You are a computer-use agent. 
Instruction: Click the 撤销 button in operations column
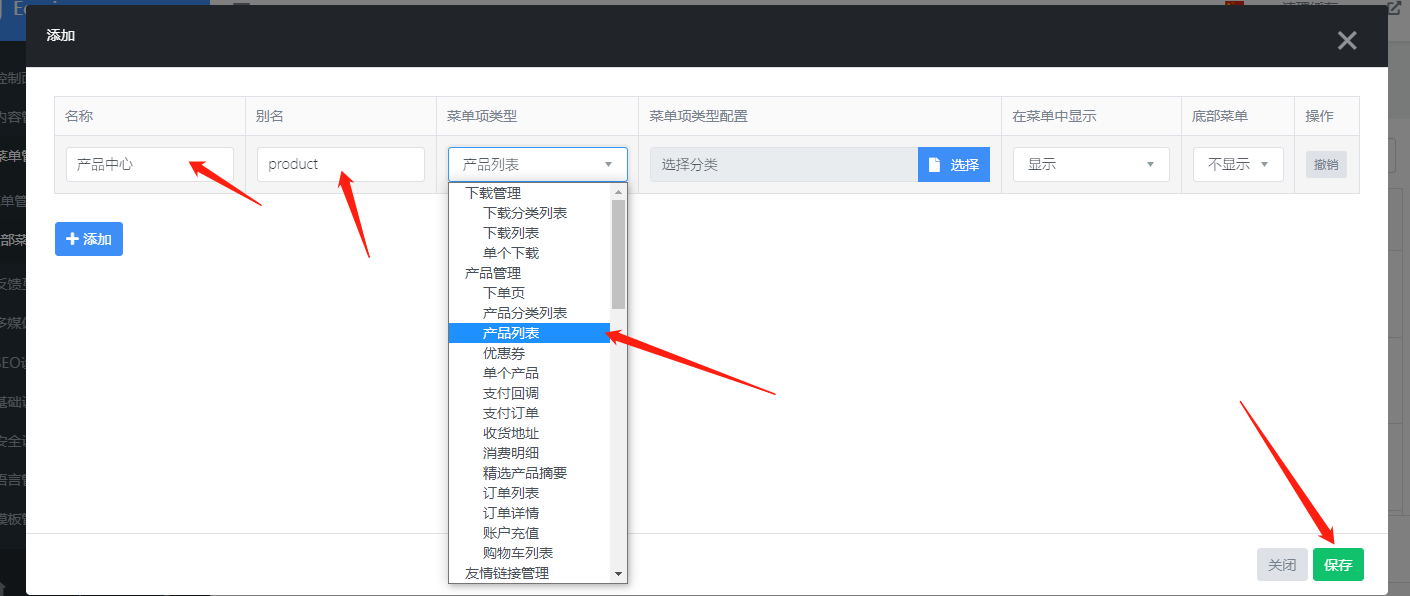tap(1325, 165)
